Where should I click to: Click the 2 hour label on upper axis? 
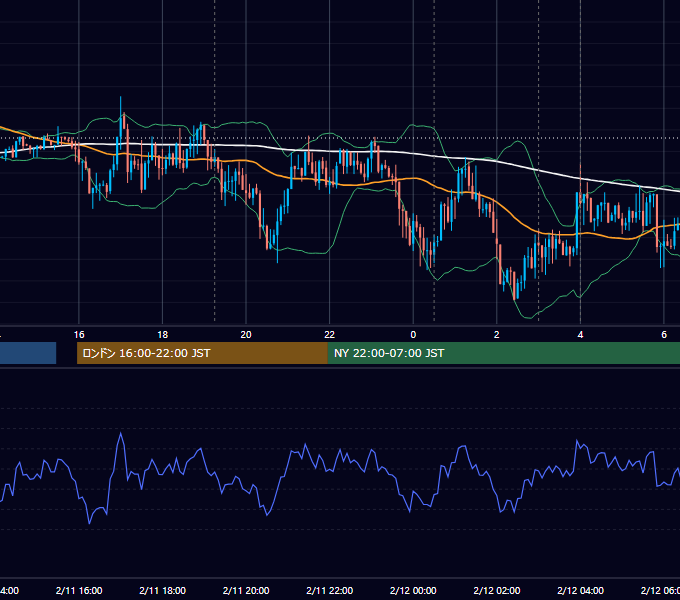pyautogui.click(x=497, y=335)
